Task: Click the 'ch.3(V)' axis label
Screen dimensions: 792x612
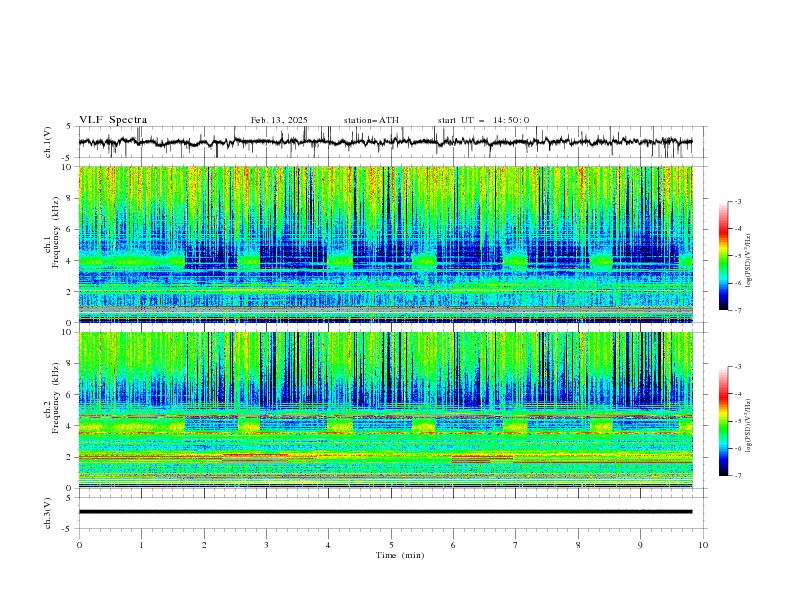Action: (x=48, y=514)
